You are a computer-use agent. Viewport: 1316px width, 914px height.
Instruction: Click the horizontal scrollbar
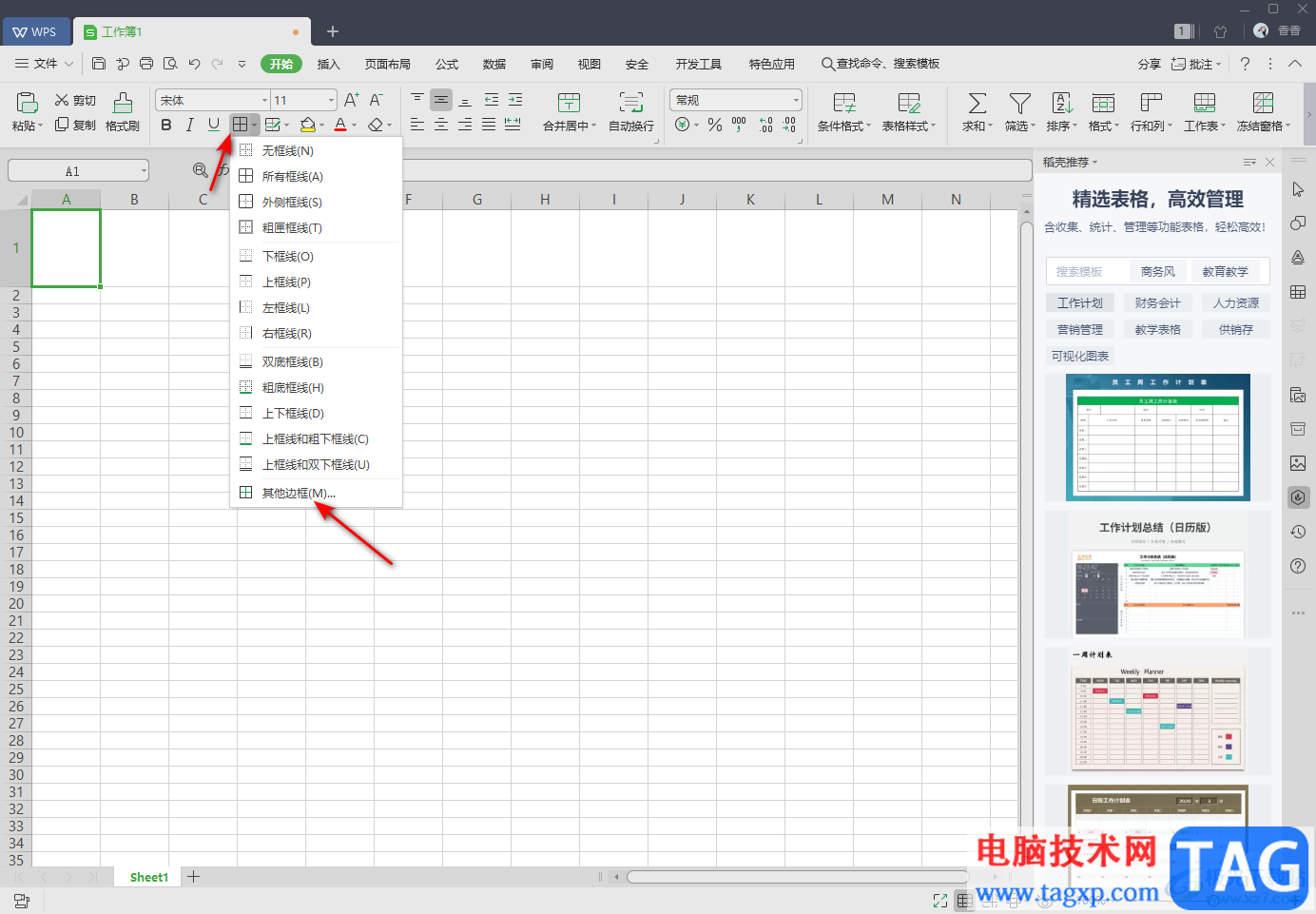[797, 877]
